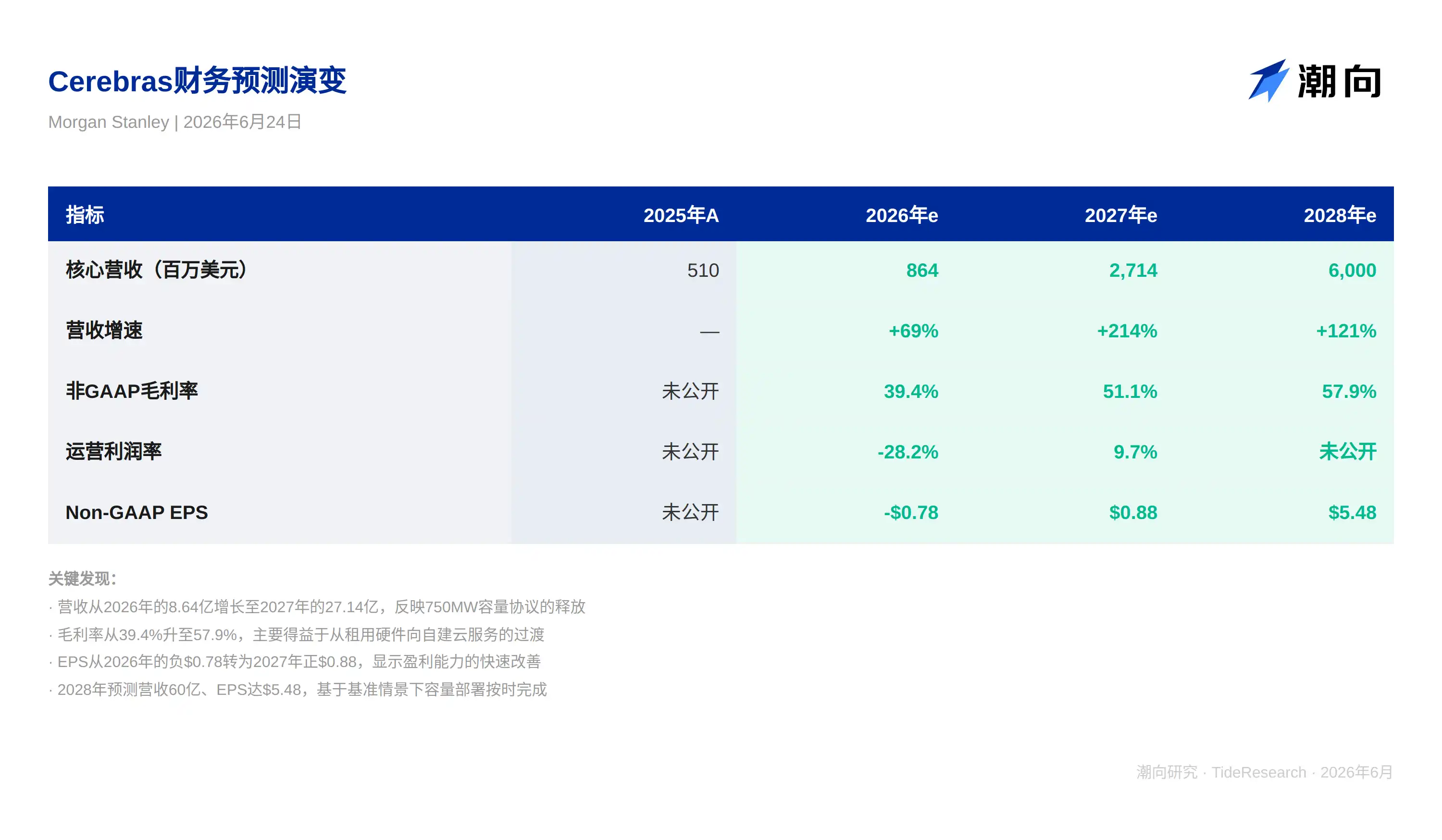
Task: Click the -$0.78 EPS value
Action: (x=911, y=513)
